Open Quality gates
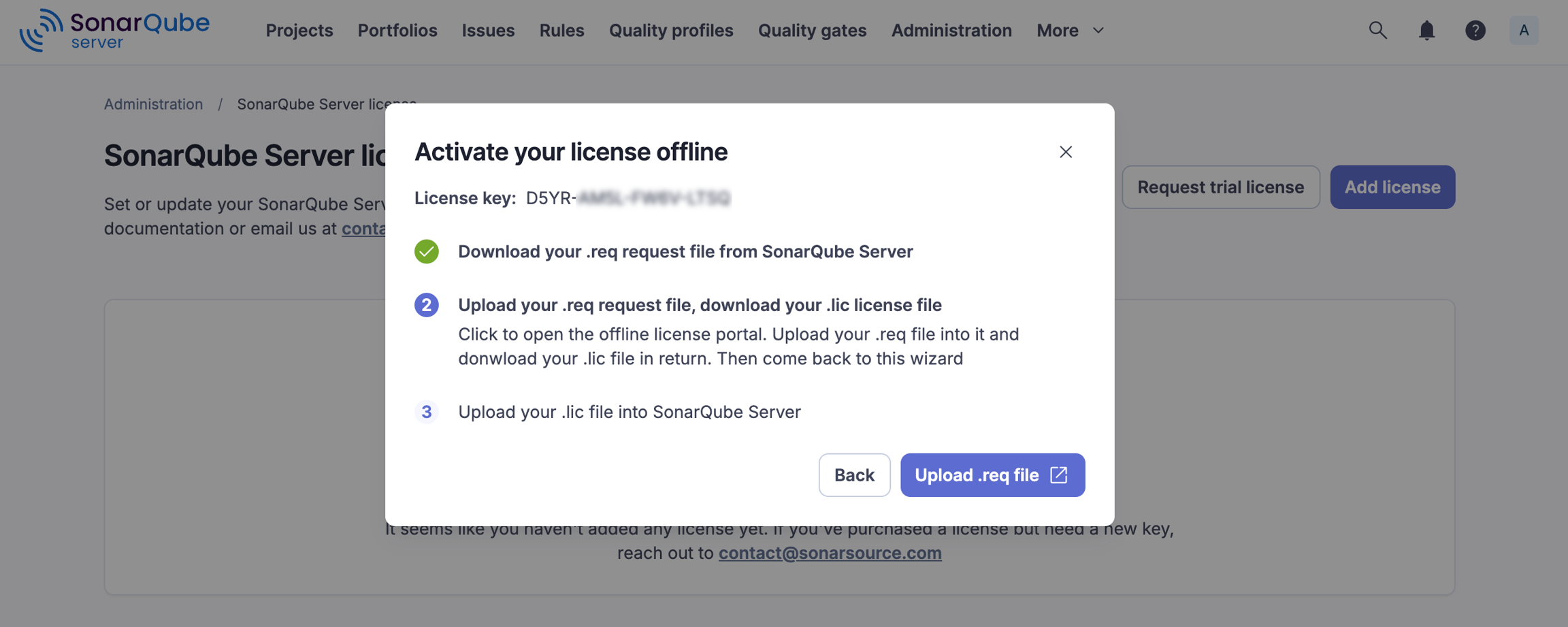Screen dimensions: 1568x627 812,31
